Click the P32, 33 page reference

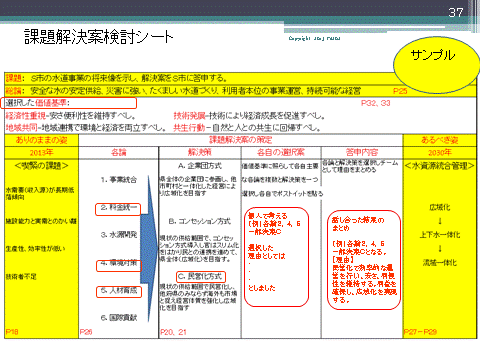tap(376, 103)
